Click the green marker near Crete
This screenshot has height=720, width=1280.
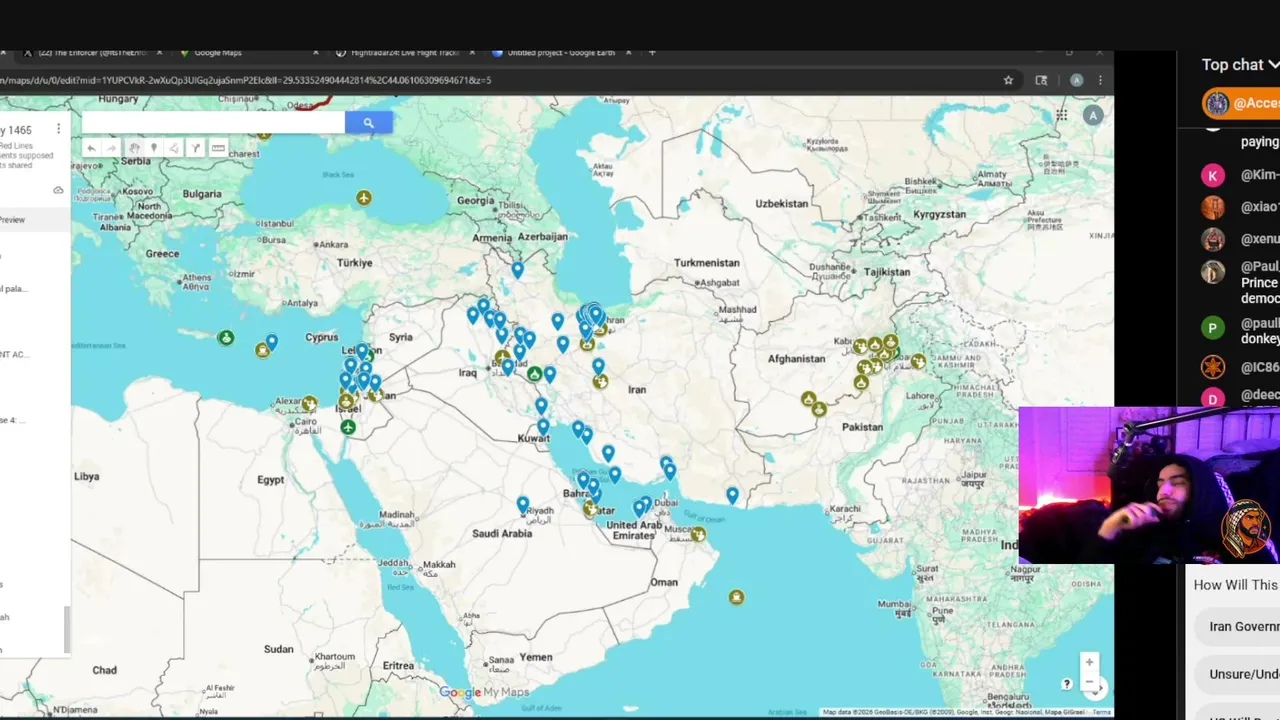pos(227,338)
